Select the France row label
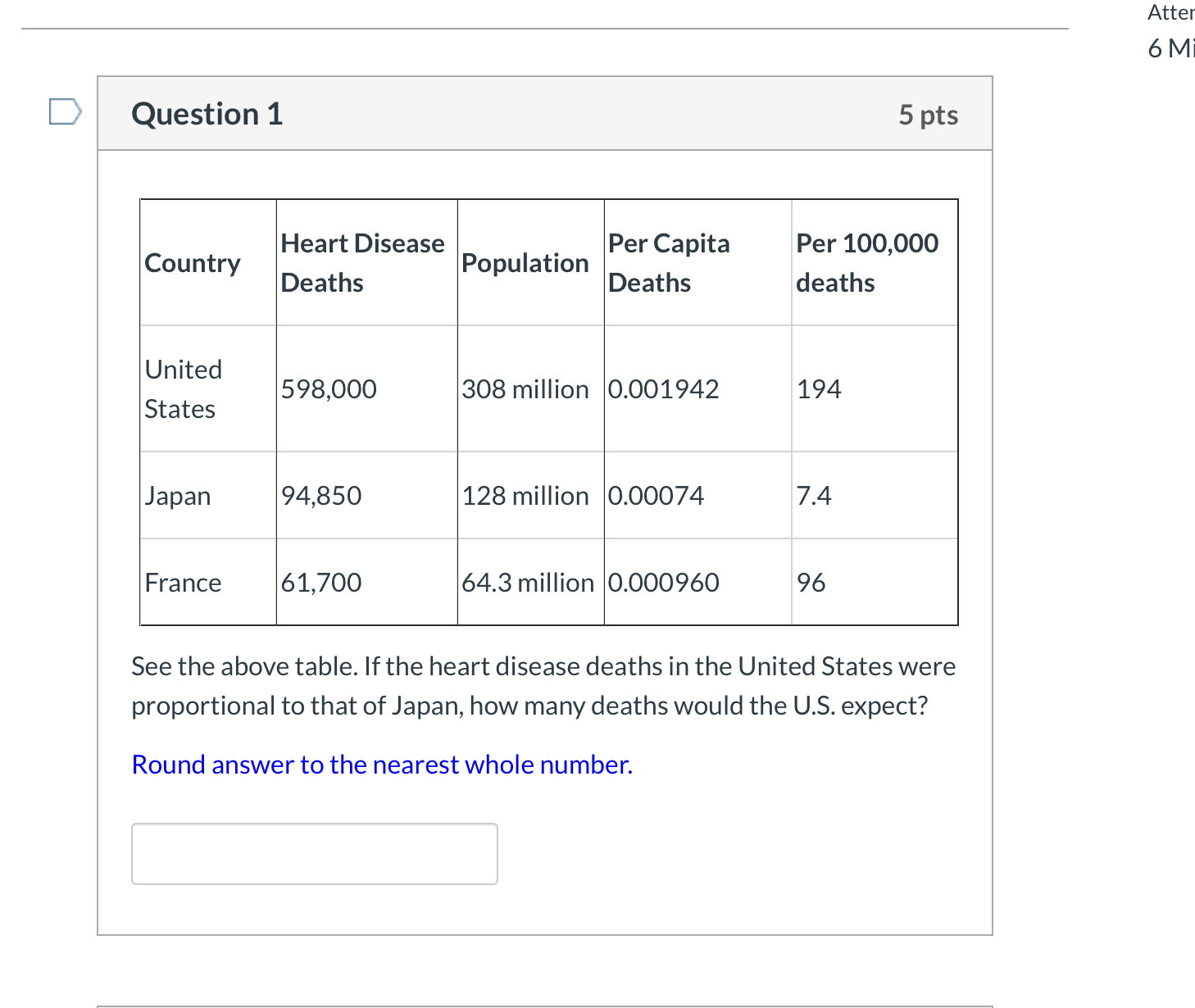This screenshot has width=1195, height=1008. click(x=183, y=583)
